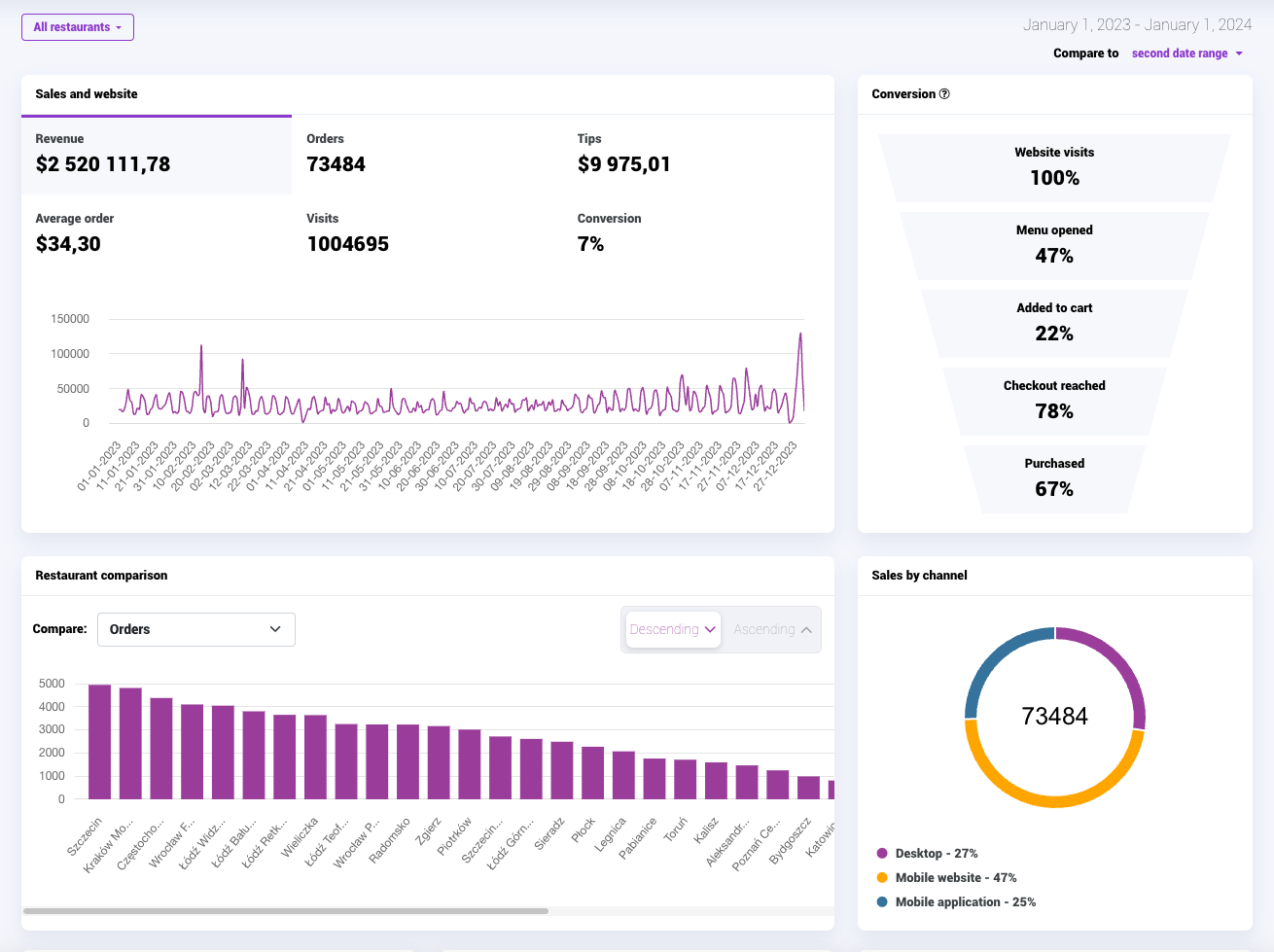
Task: Click the Mobile website orange legend dot
Action: coord(882,878)
